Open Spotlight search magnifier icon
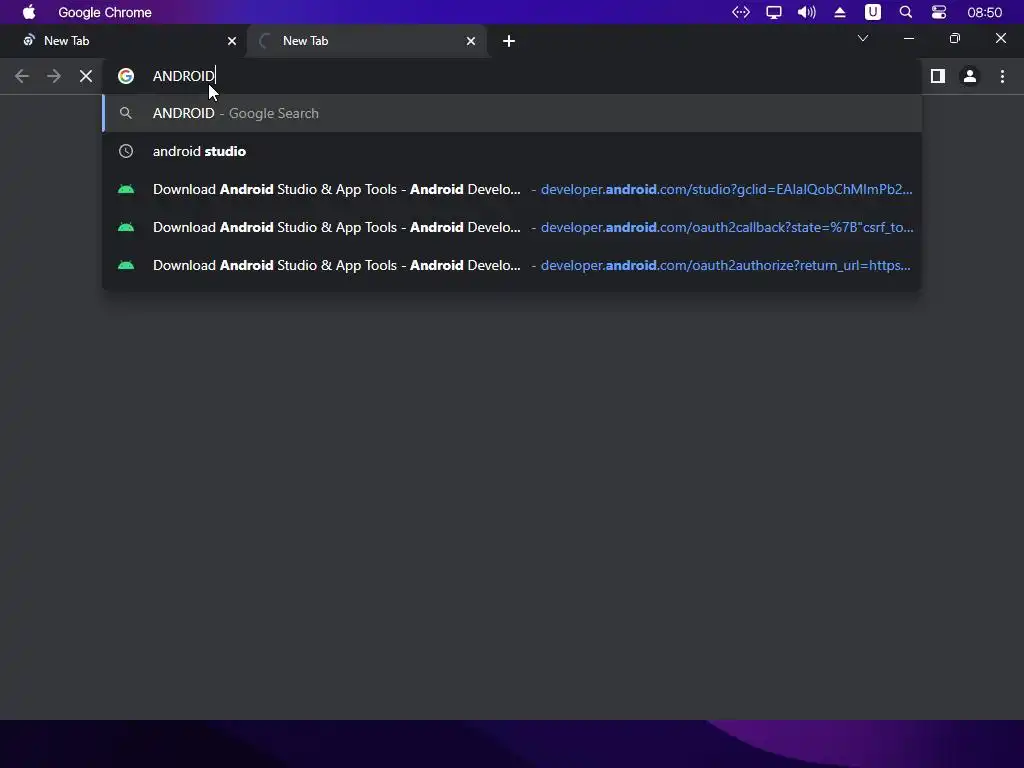This screenshot has height=768, width=1024. click(906, 12)
